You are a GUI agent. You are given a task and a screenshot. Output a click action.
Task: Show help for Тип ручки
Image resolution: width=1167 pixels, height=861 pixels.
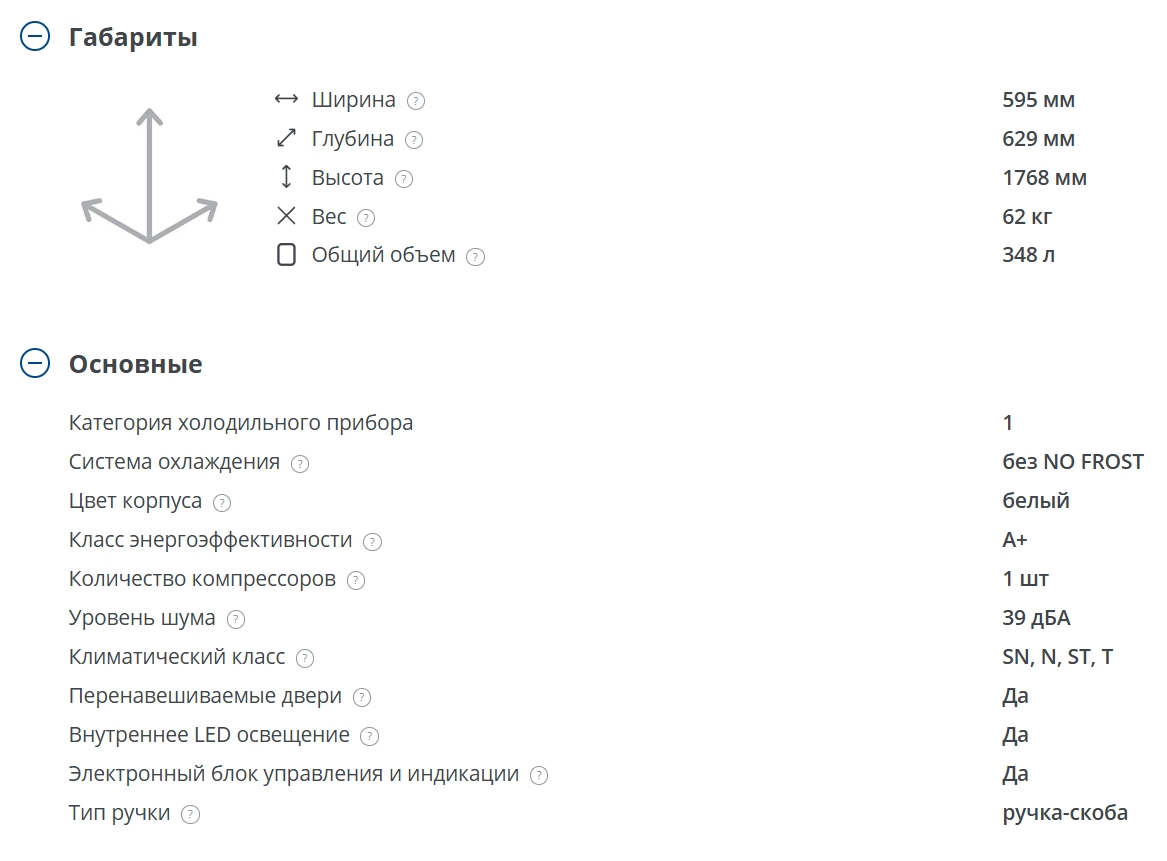click(191, 815)
